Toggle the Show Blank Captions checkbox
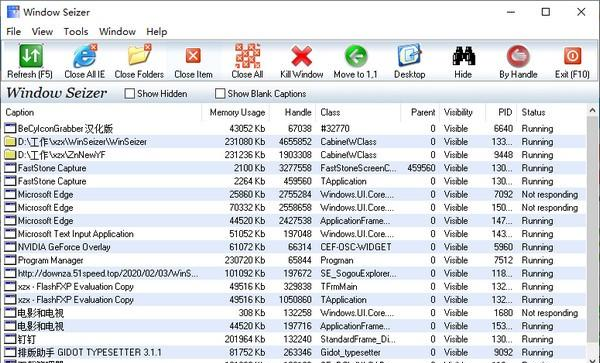The image size is (600, 363). [220, 94]
